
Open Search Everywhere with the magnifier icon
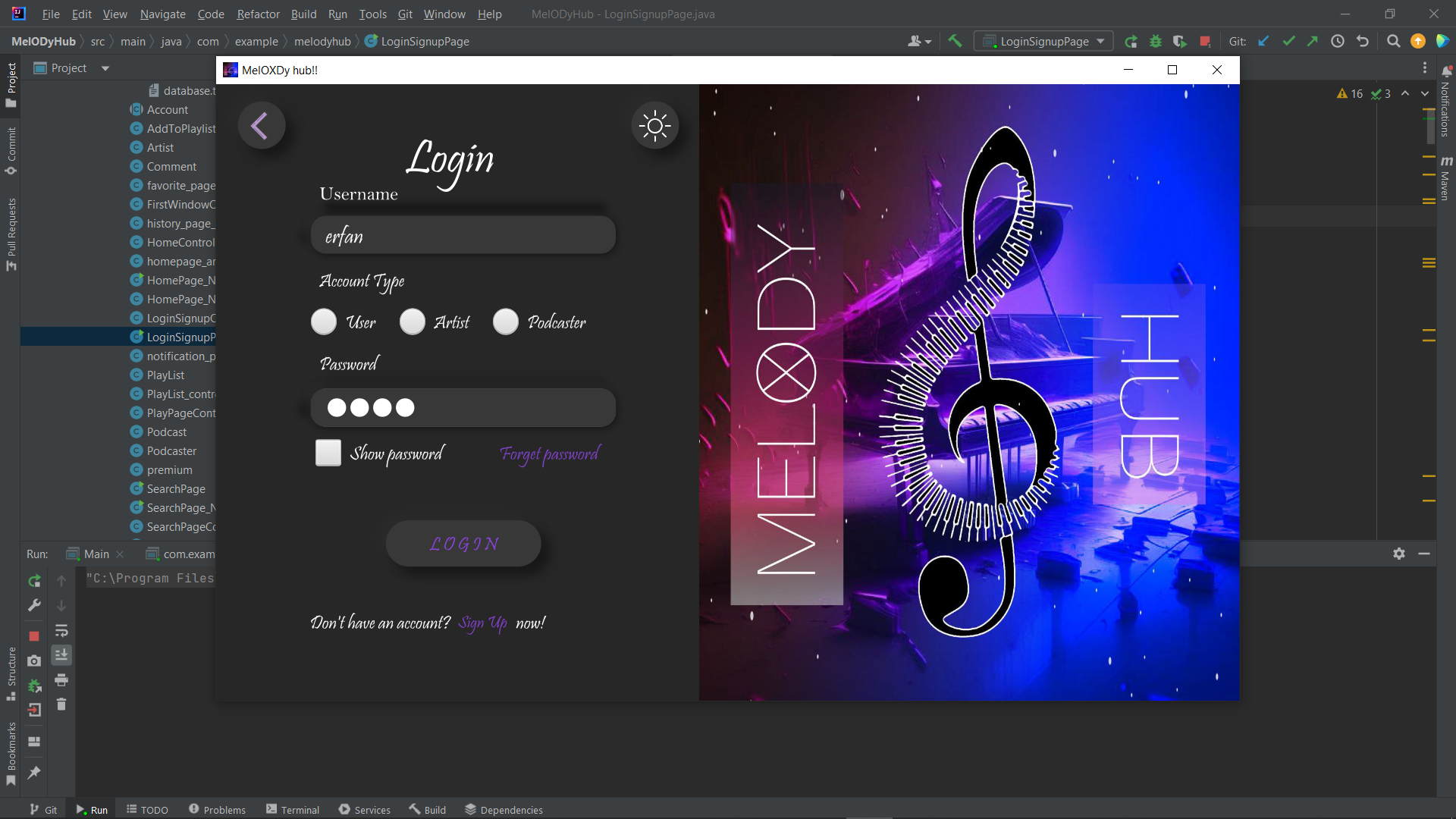1393,41
